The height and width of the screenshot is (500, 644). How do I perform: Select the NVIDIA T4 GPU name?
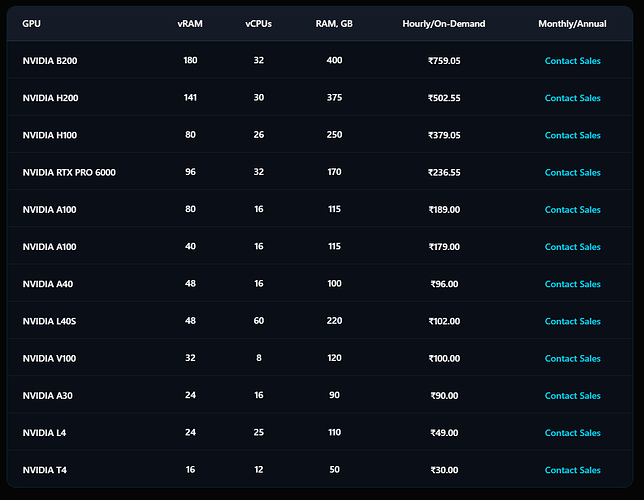tap(44, 470)
